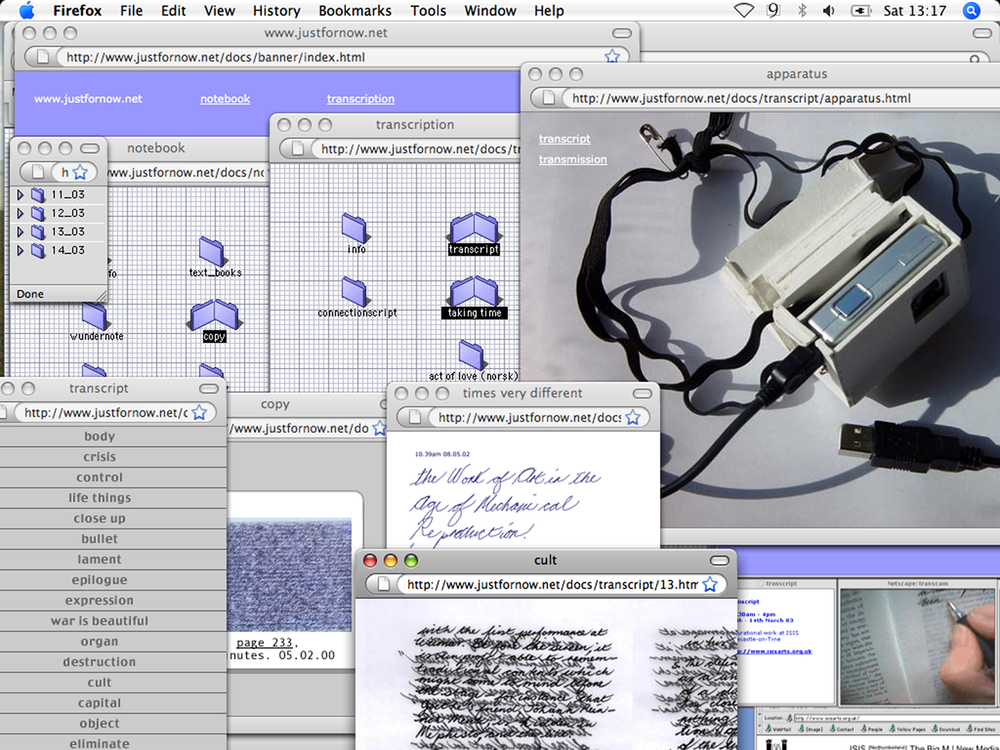Click the battery status icon
The image size is (1000, 750).
pyautogui.click(x=861, y=11)
